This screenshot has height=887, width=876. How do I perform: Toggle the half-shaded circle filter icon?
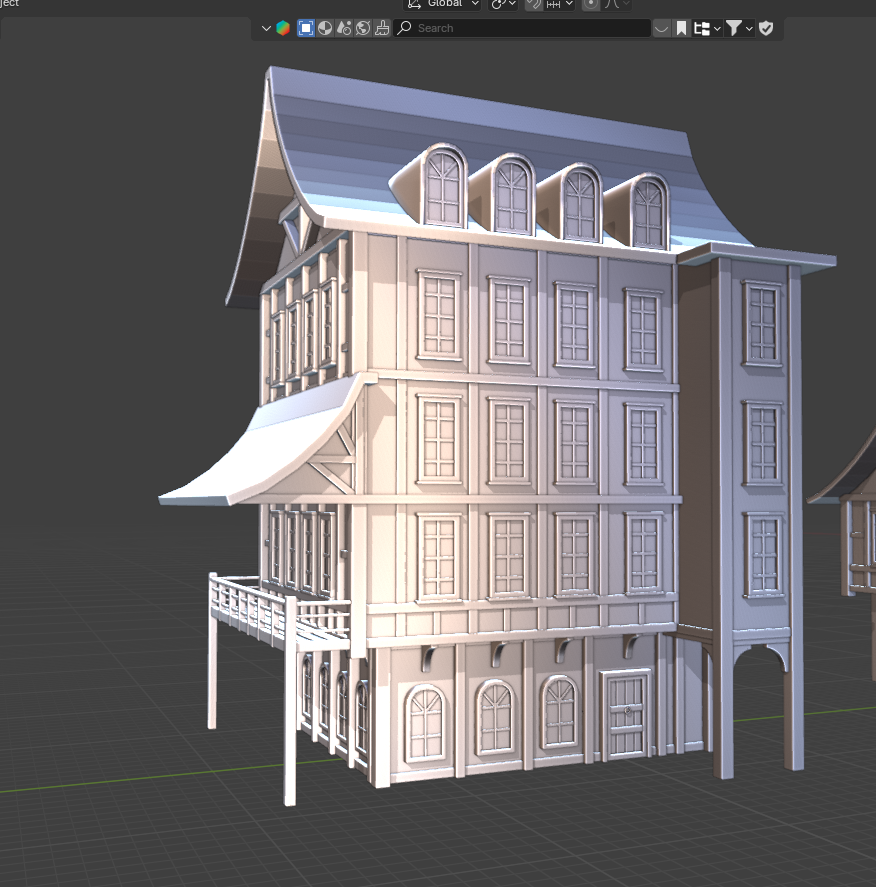[325, 28]
